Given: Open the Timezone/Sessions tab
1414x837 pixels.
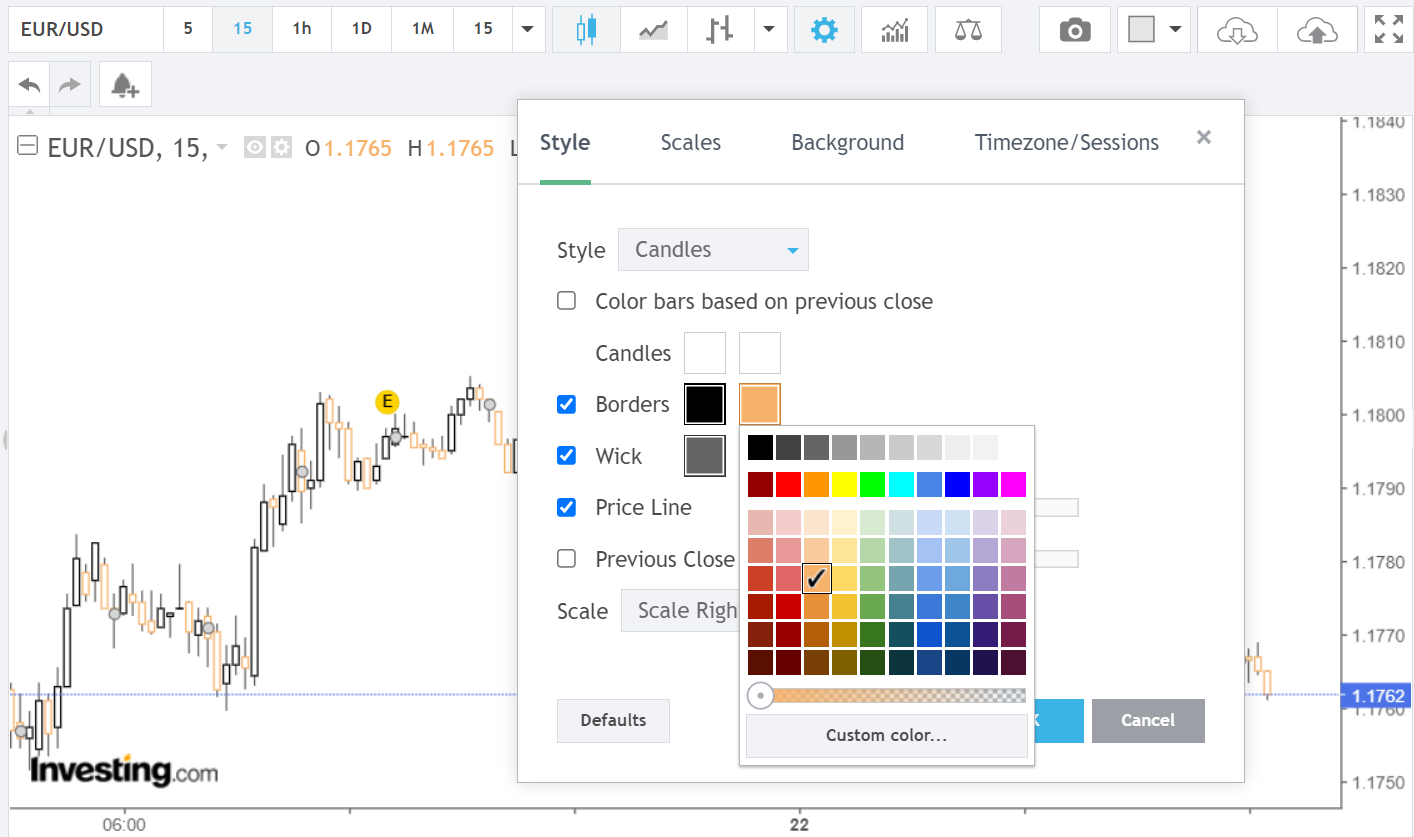Looking at the screenshot, I should point(1066,143).
